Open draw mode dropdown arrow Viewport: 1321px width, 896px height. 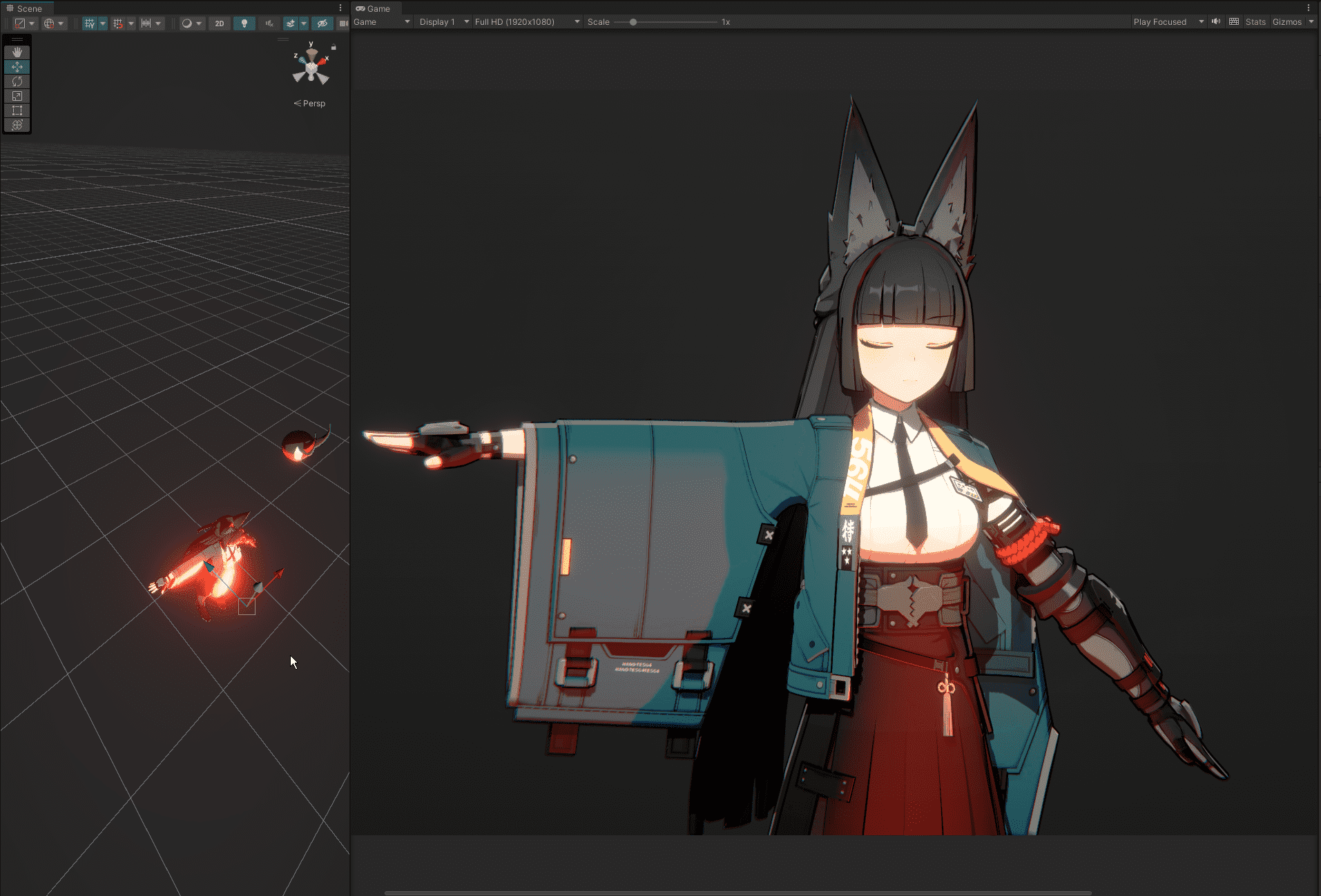coord(199,23)
